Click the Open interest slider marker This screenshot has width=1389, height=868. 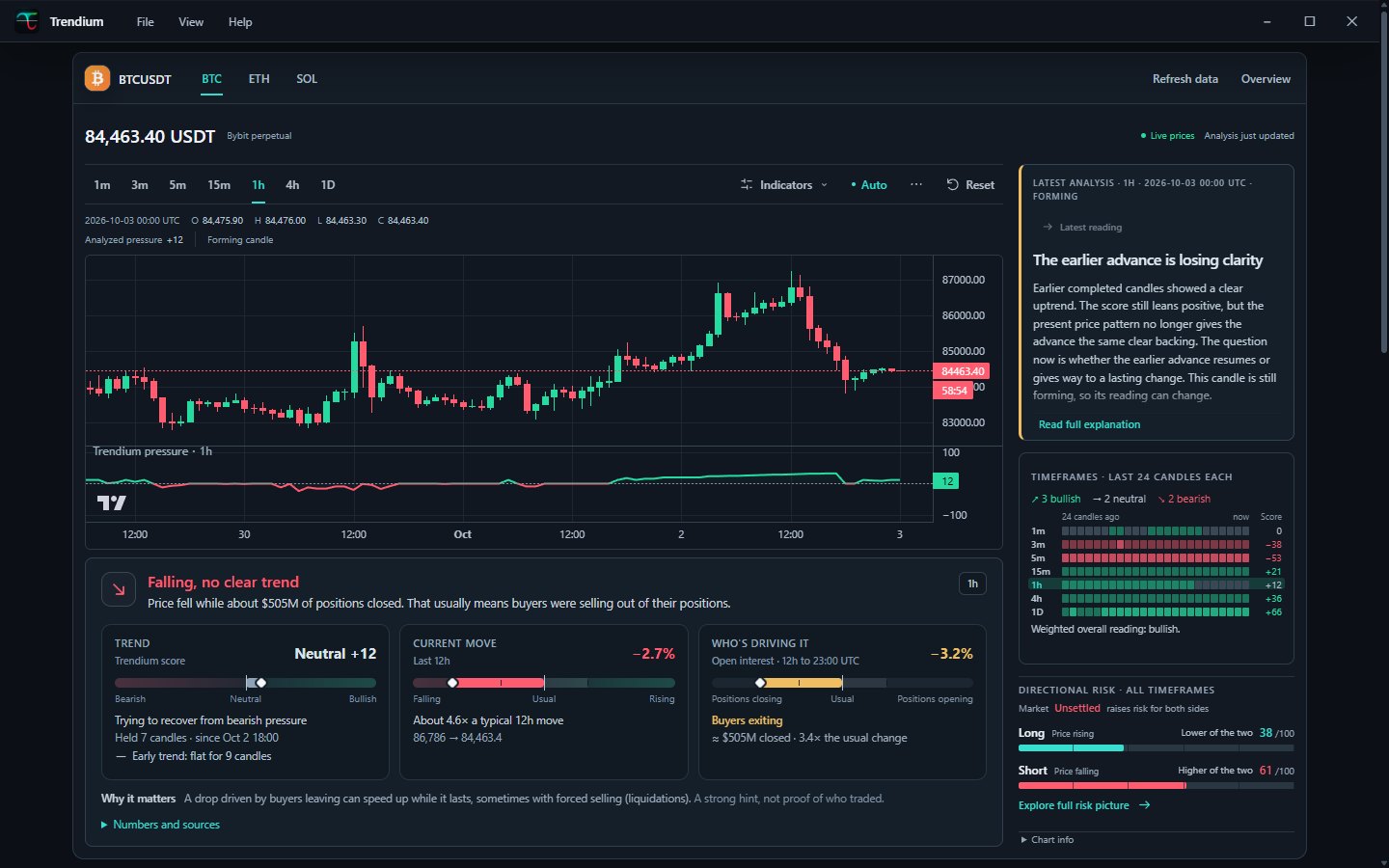[x=760, y=683]
